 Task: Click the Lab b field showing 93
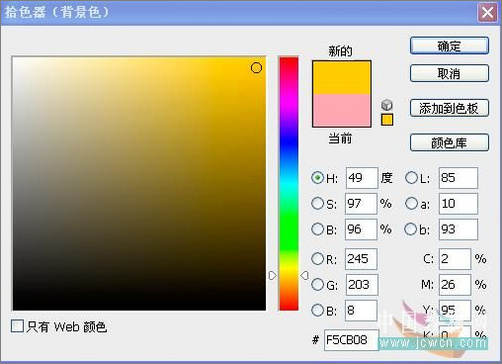[x=458, y=229]
